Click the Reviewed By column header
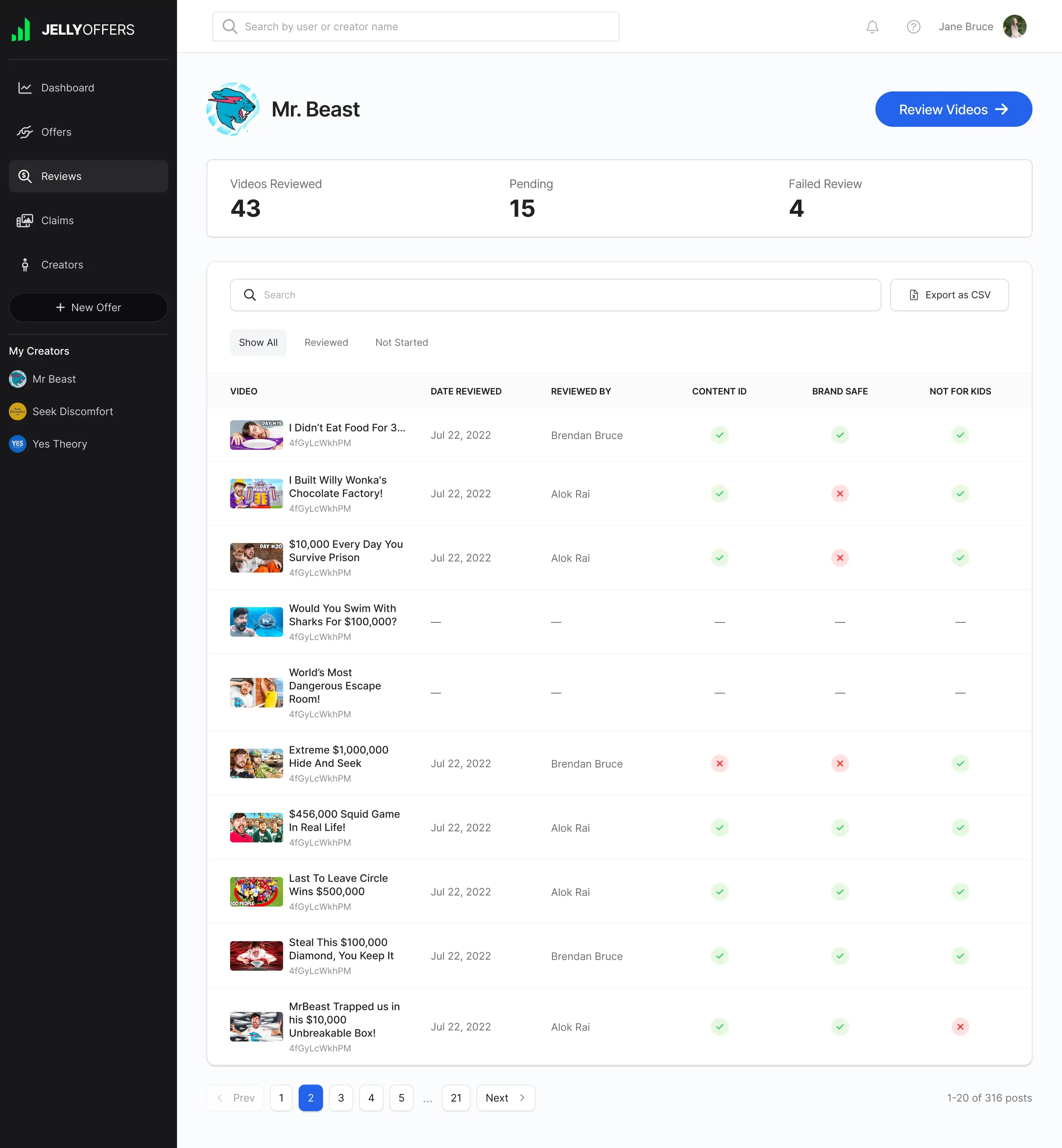 [x=581, y=391]
